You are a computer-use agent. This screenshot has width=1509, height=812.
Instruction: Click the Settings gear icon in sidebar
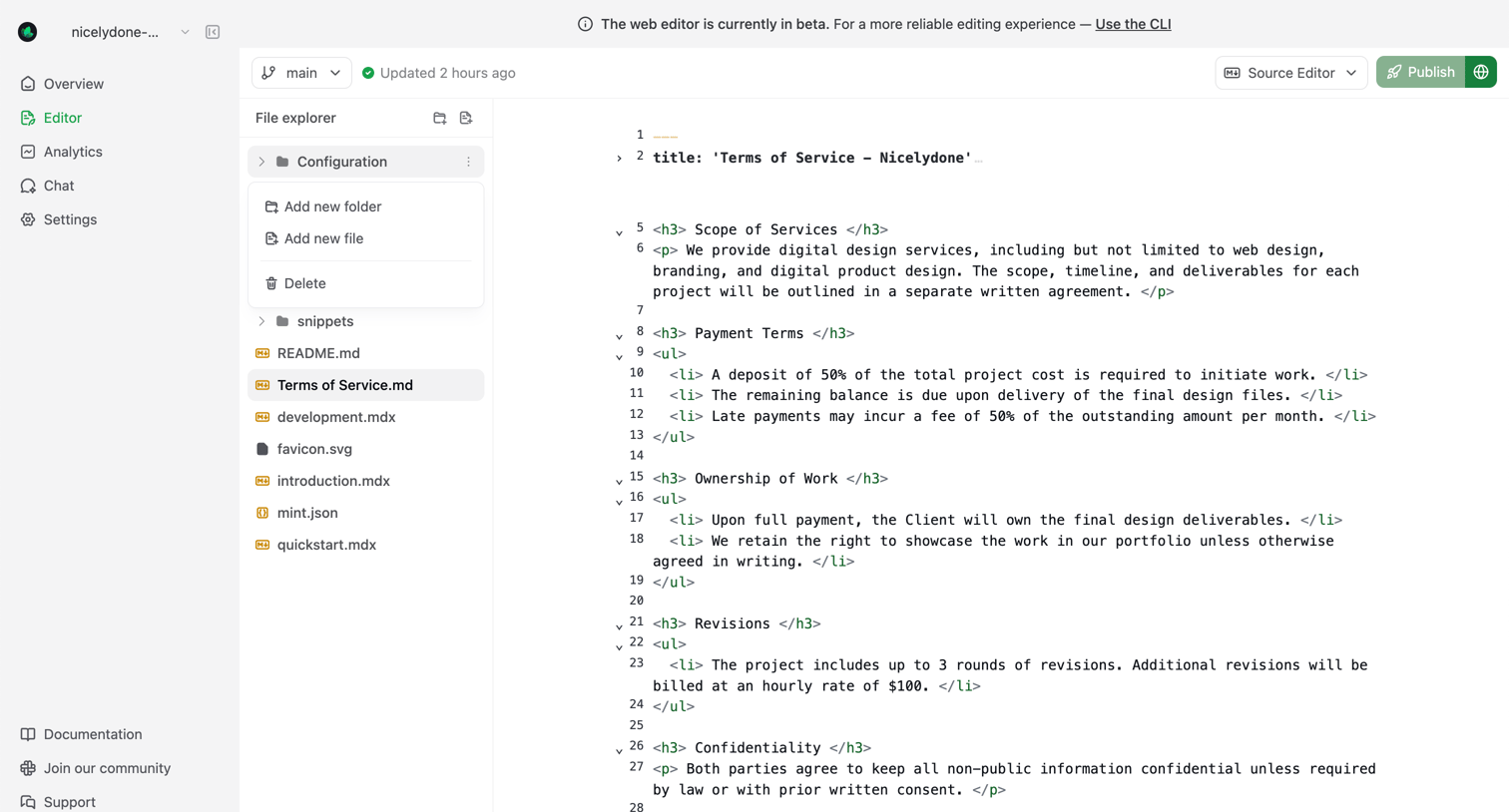point(28,219)
